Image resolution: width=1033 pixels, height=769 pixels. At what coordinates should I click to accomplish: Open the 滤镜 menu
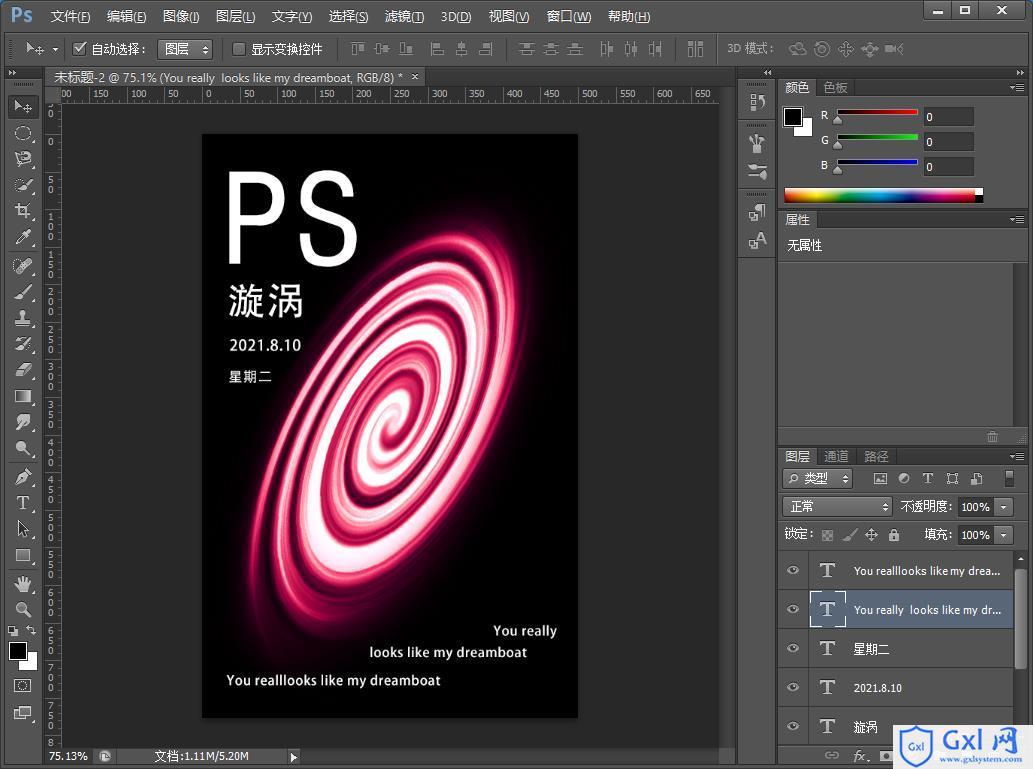[404, 16]
